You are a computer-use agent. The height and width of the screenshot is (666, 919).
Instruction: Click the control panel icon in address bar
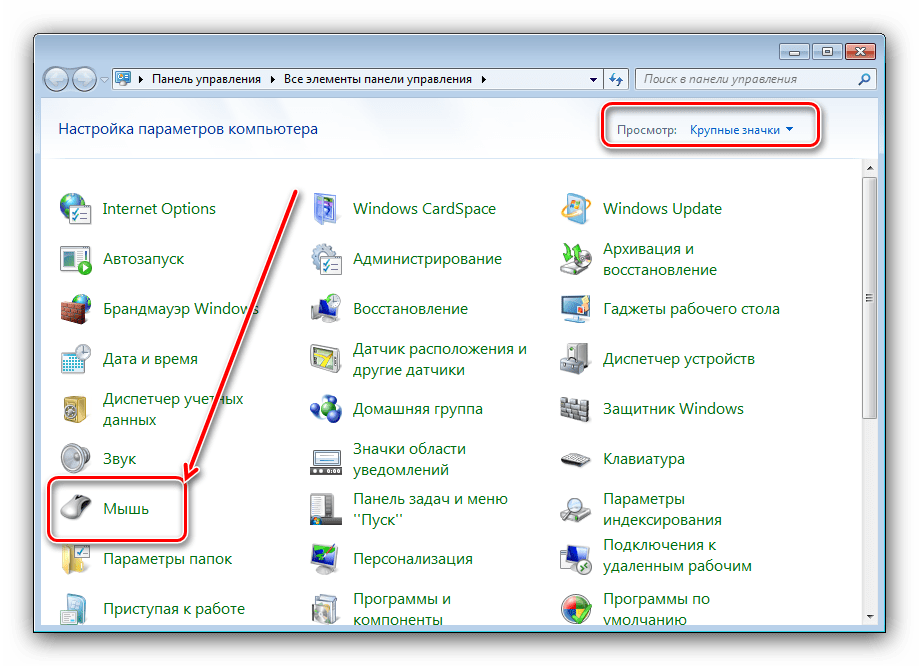[x=123, y=79]
